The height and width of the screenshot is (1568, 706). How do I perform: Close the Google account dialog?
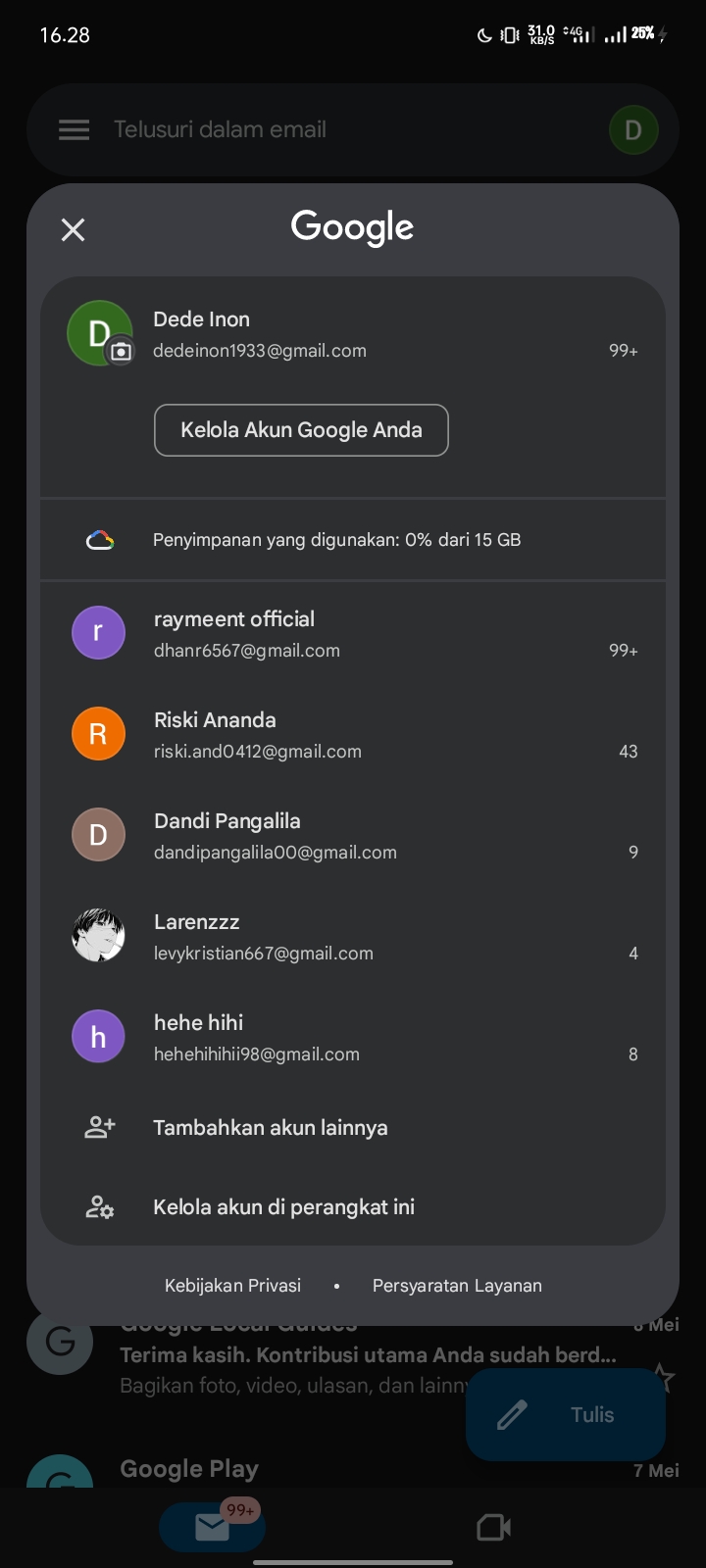point(73,230)
